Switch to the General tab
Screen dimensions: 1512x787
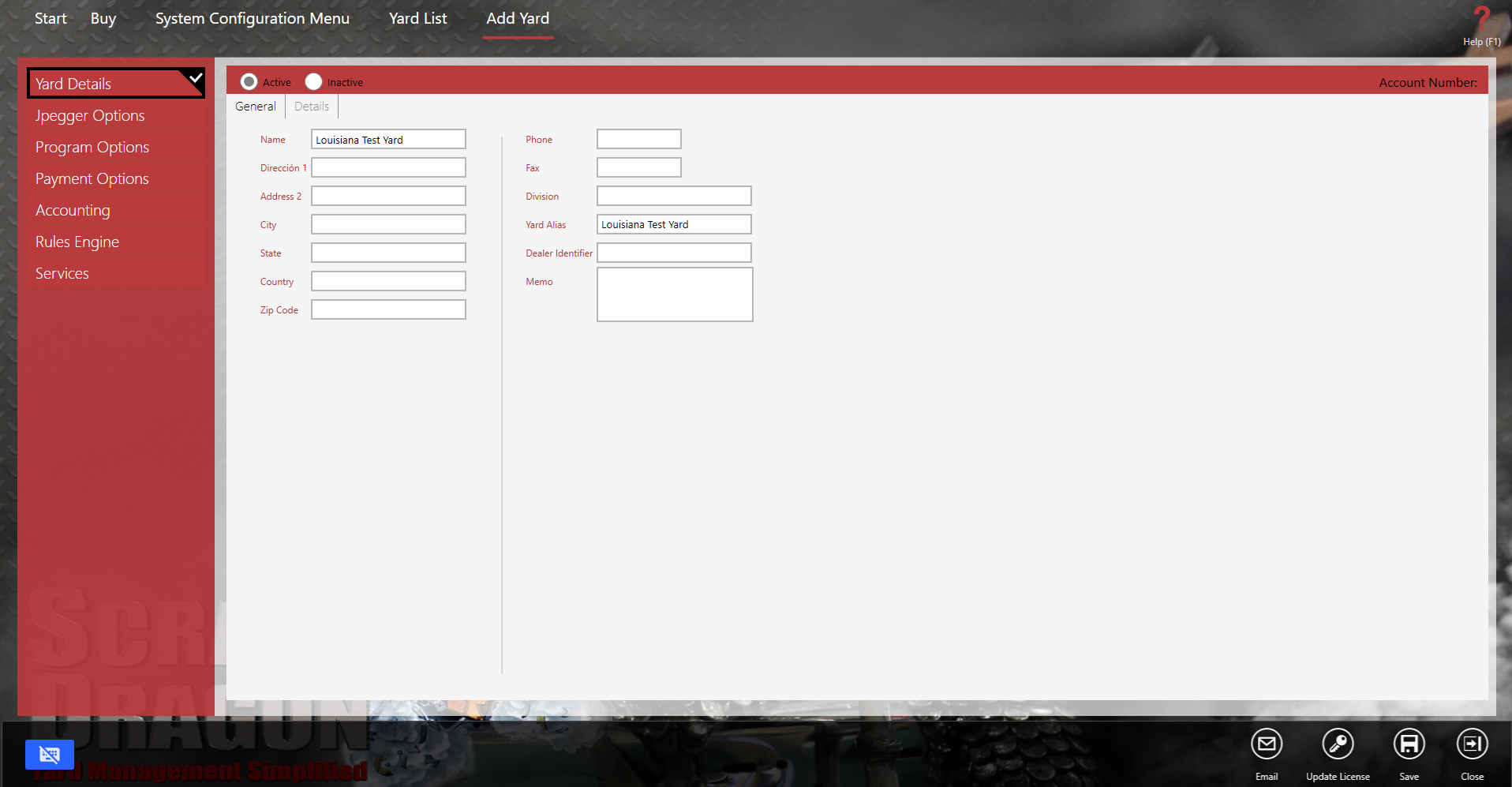point(256,107)
